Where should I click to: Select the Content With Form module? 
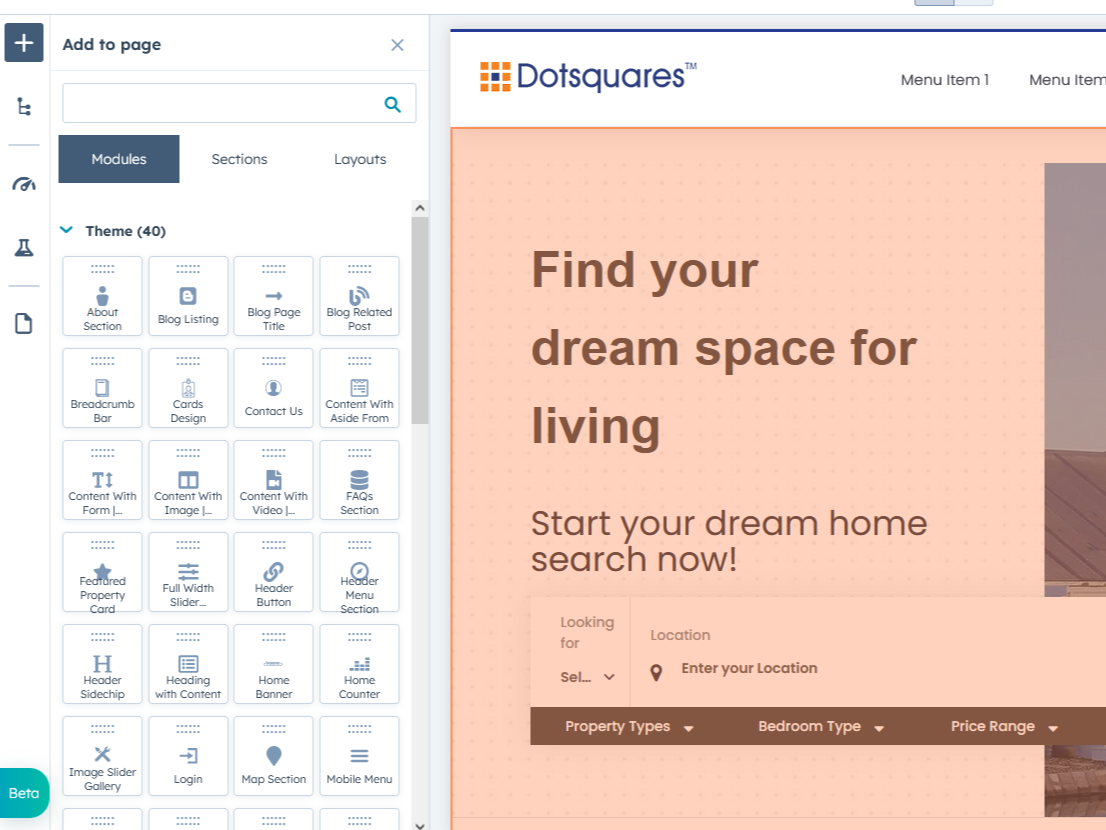click(x=102, y=480)
